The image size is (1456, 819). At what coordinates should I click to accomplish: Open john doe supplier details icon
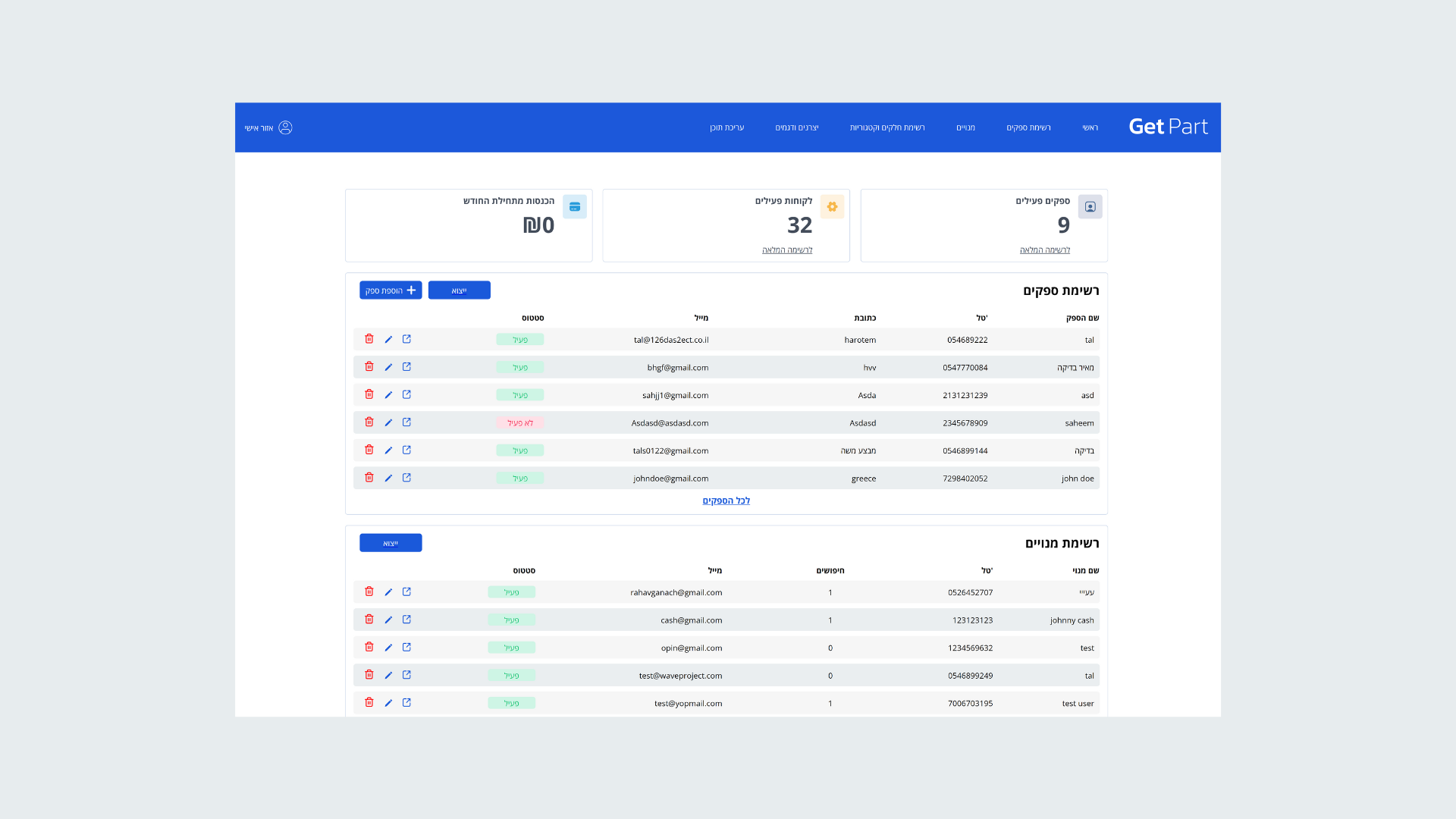[x=406, y=478]
